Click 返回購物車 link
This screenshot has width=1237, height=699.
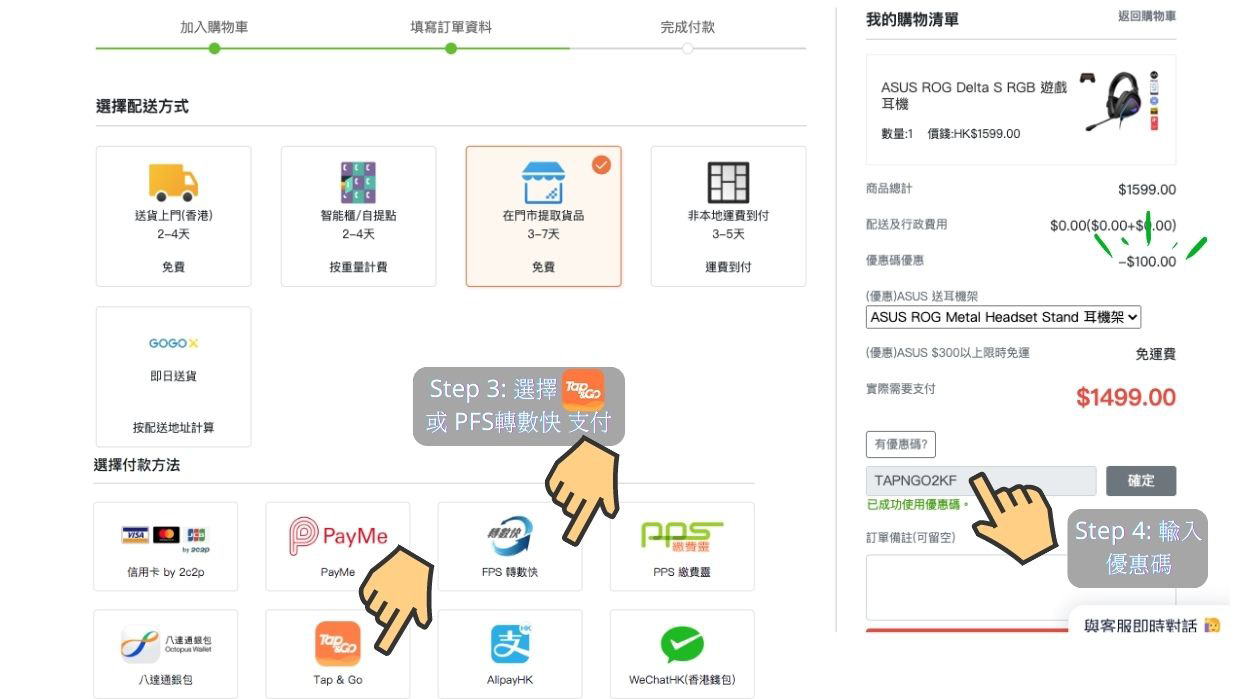[1146, 17]
